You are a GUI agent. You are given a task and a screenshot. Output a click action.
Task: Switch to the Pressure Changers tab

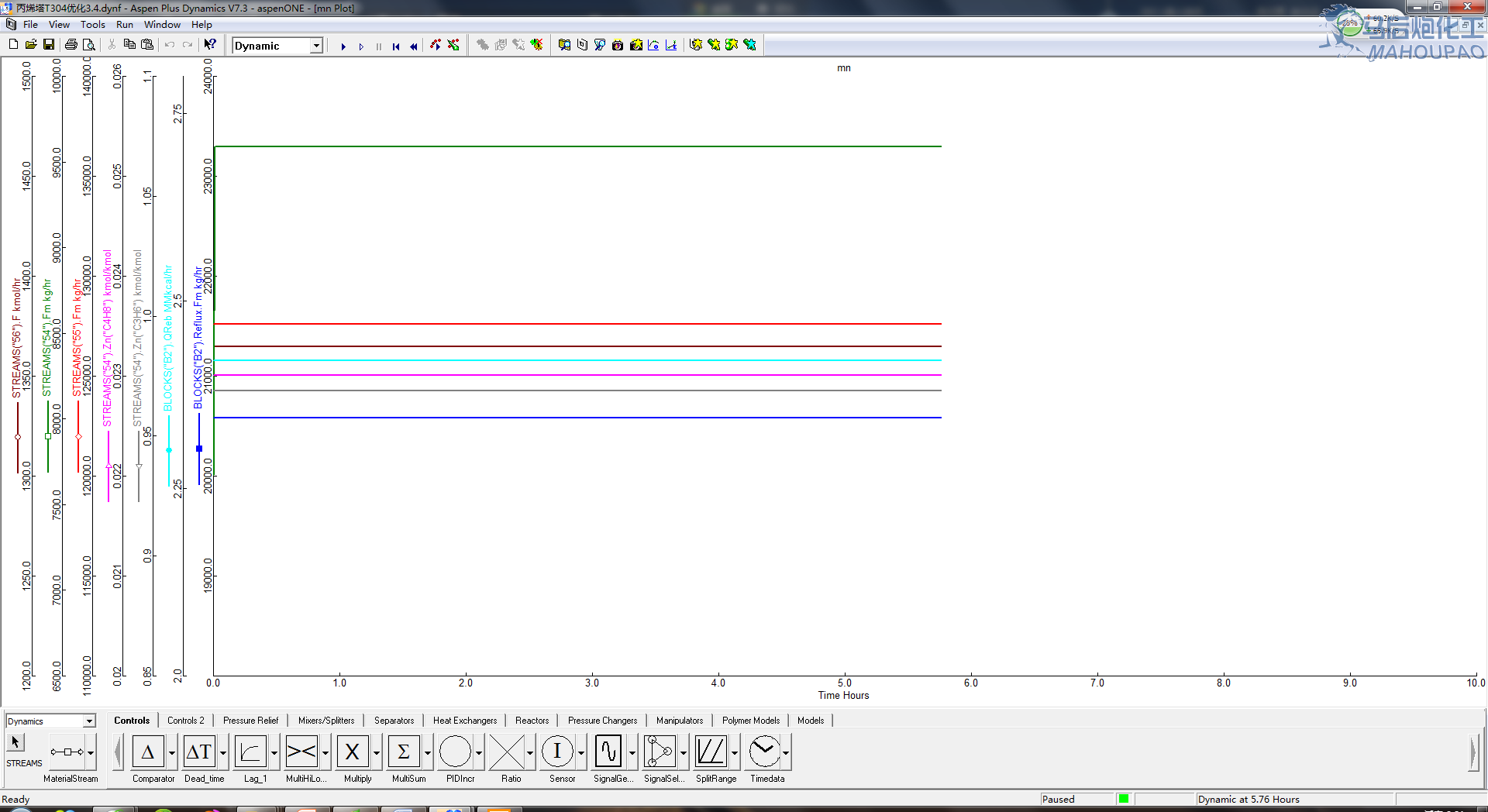point(602,721)
